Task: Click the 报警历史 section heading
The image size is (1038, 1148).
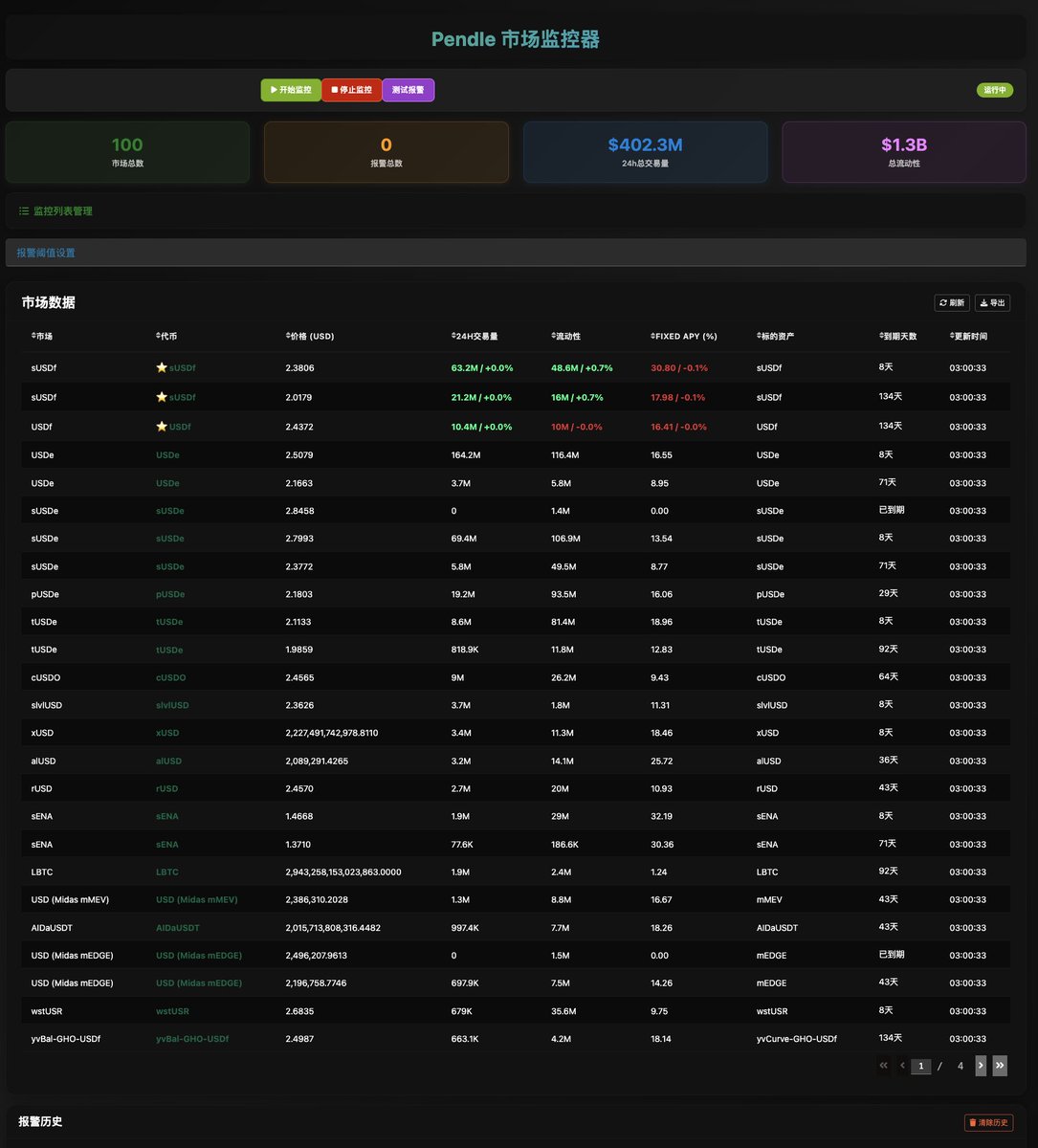Action: [x=40, y=1121]
